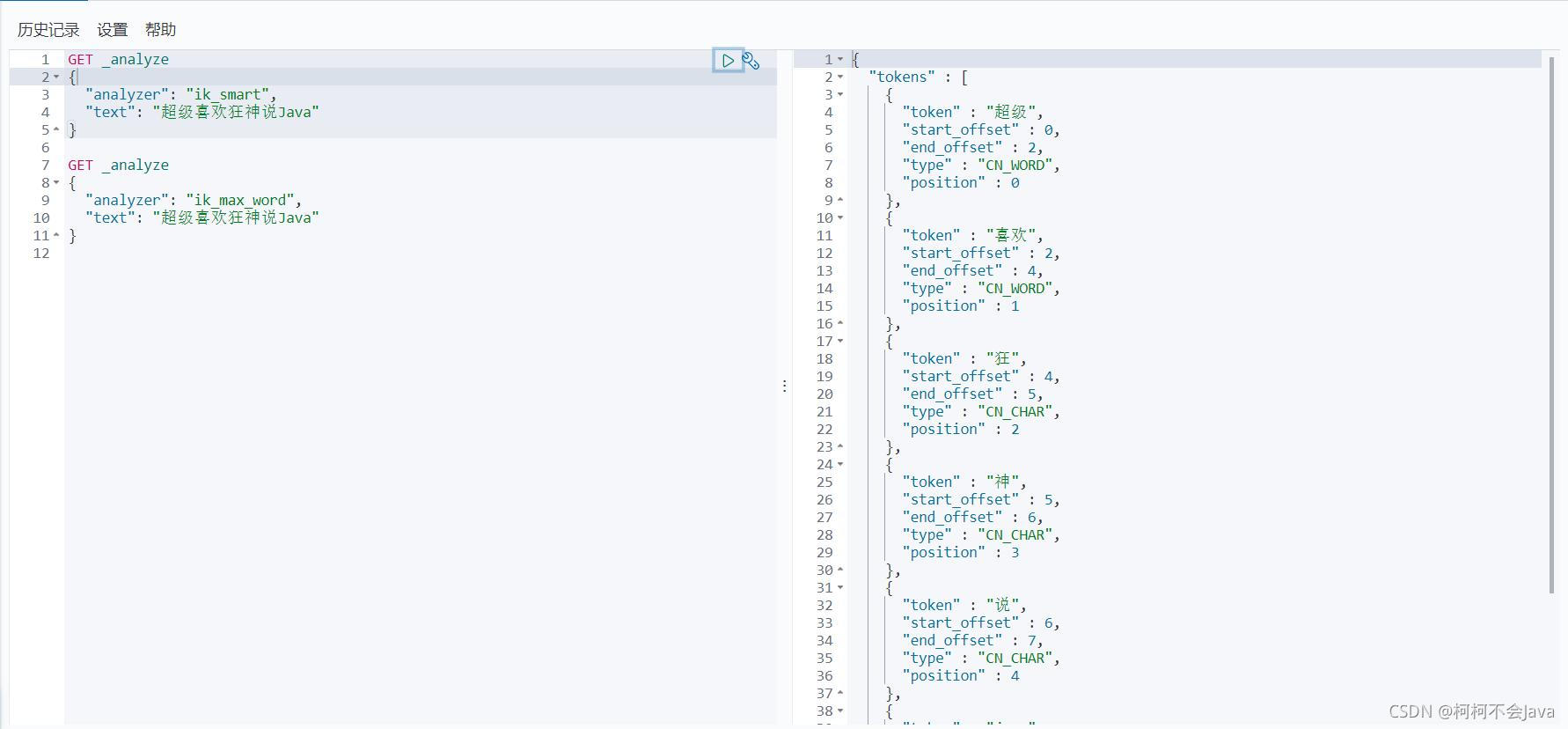This screenshot has height=729, width=1568.
Task: Toggle fold marker at response line 37
Action: click(x=840, y=694)
